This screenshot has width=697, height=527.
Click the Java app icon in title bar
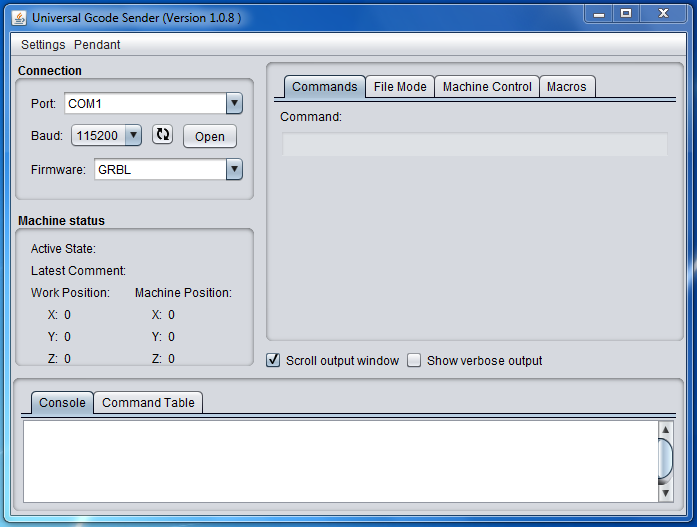[19, 18]
